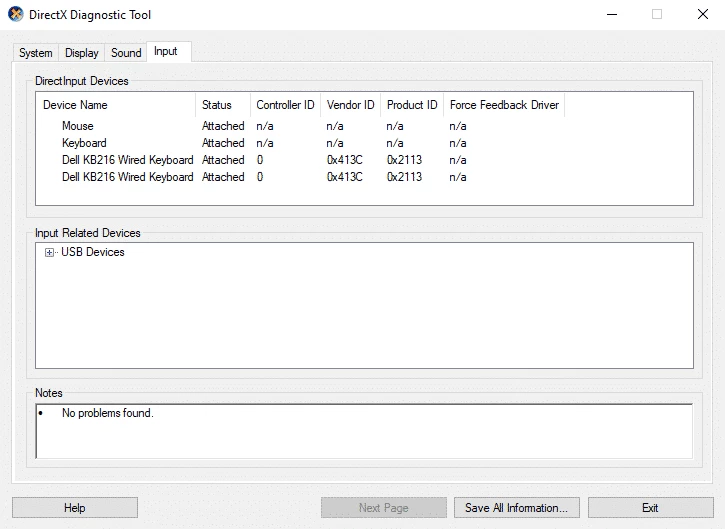Click the Product ID column header
This screenshot has height=529, width=725.
[x=412, y=105]
